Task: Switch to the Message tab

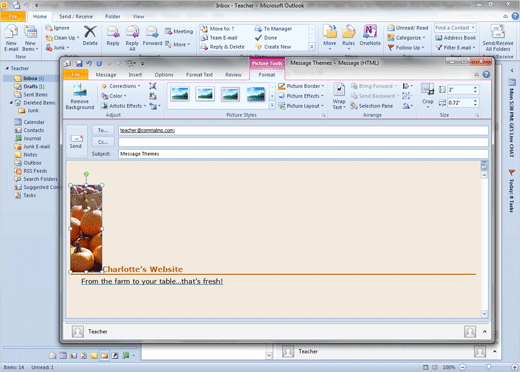Action: click(x=106, y=75)
